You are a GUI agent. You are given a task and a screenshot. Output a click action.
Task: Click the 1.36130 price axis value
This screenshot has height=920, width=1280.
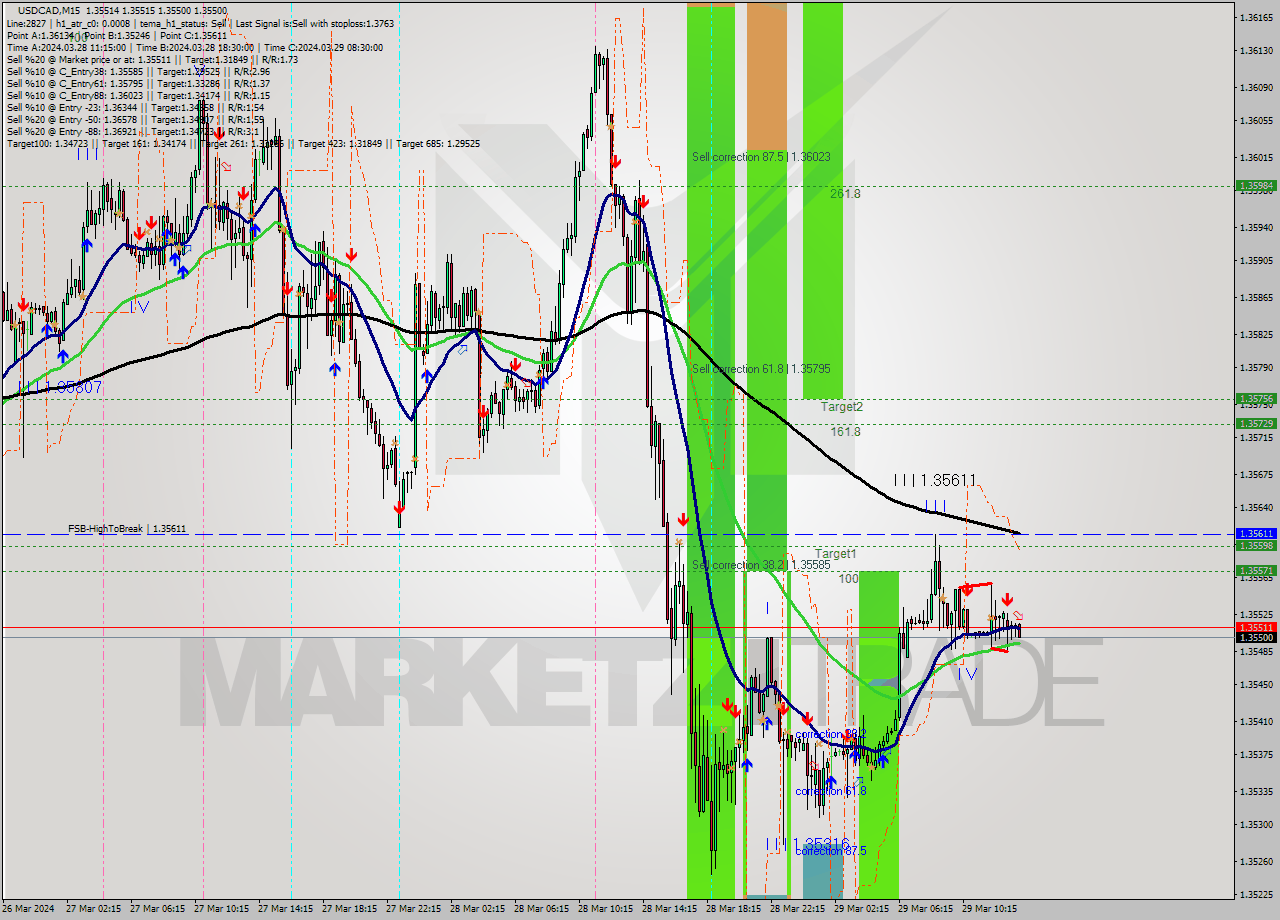pos(1256,50)
